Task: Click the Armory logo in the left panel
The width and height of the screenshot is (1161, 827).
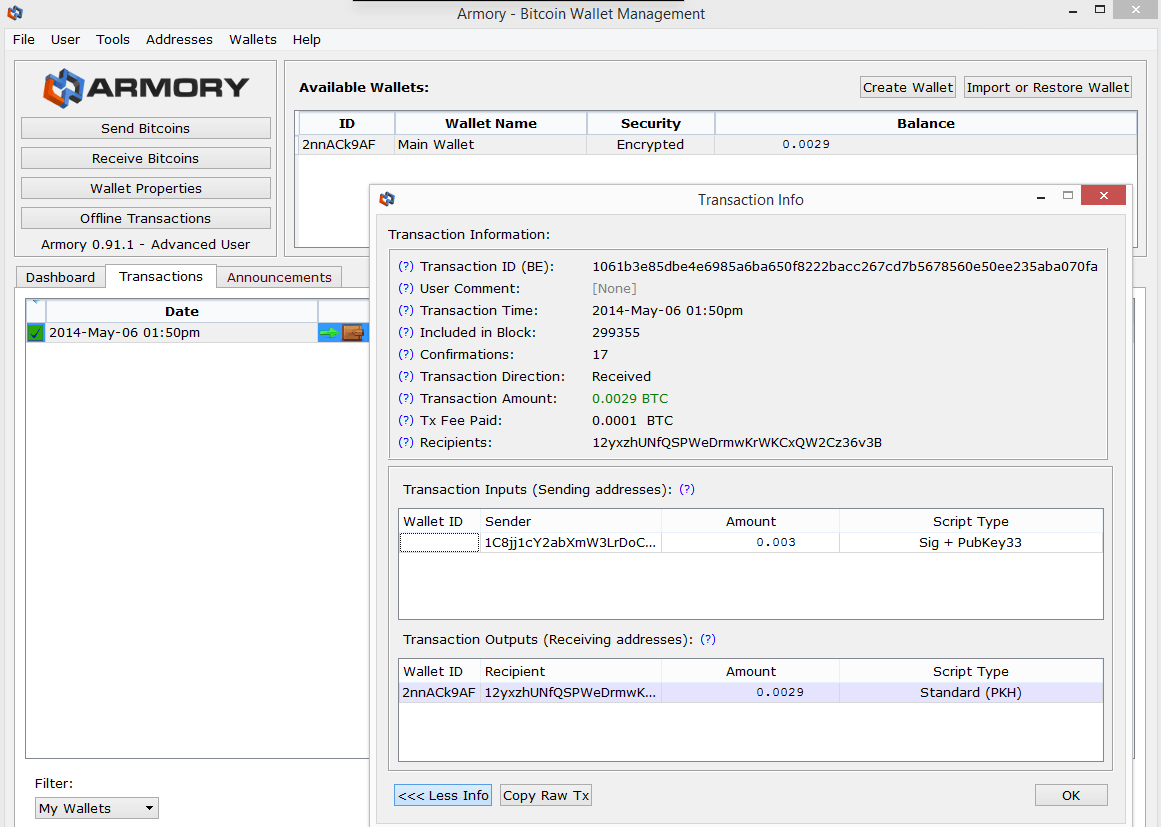Action: tap(145, 87)
